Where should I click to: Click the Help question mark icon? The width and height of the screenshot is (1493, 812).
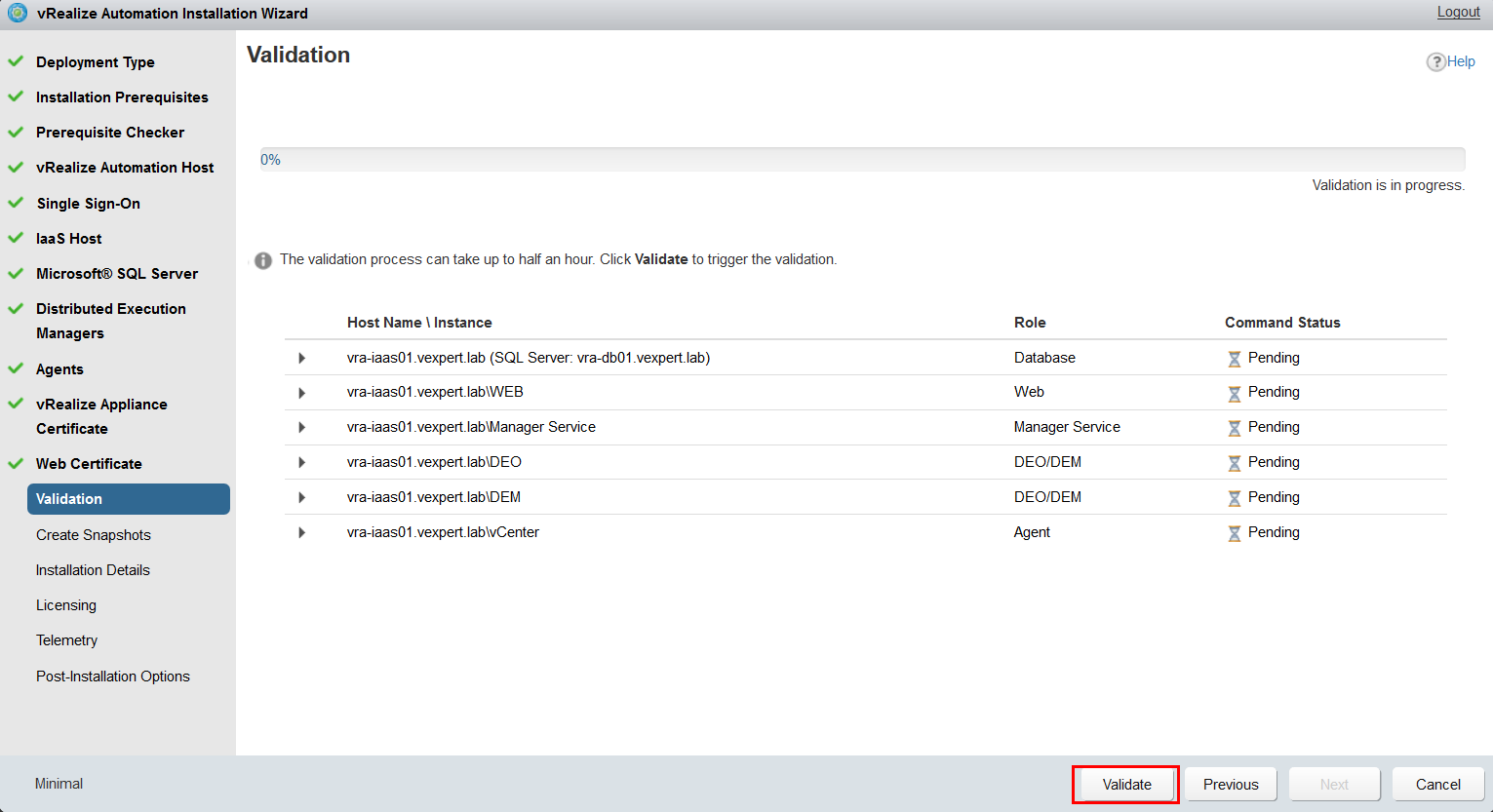click(x=1435, y=61)
